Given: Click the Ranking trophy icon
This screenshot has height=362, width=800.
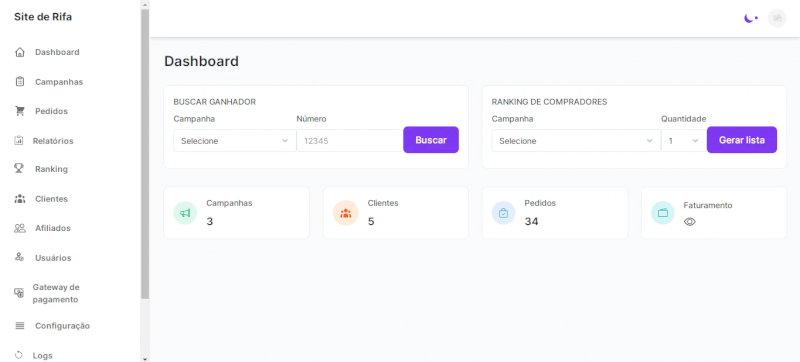Looking at the screenshot, I should (19, 169).
